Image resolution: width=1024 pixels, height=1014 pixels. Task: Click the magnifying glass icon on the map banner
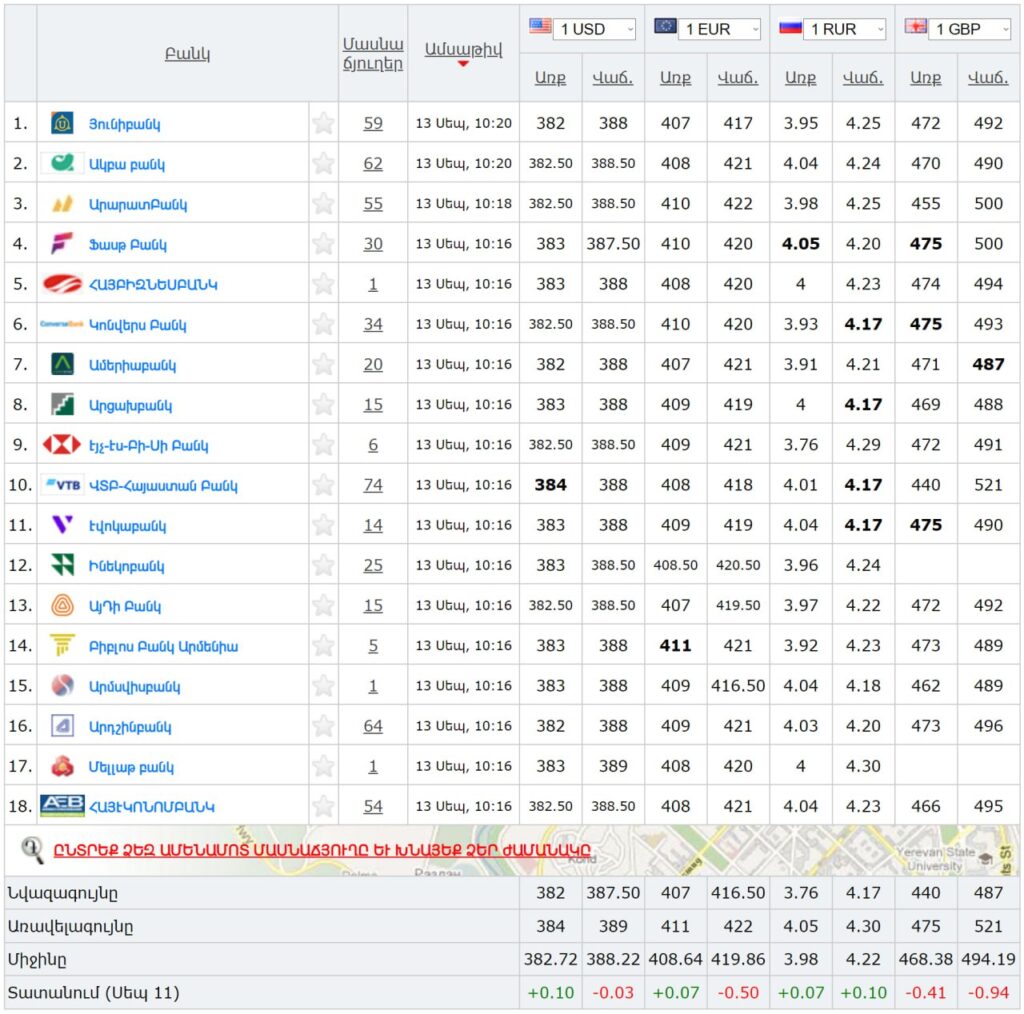(33, 850)
